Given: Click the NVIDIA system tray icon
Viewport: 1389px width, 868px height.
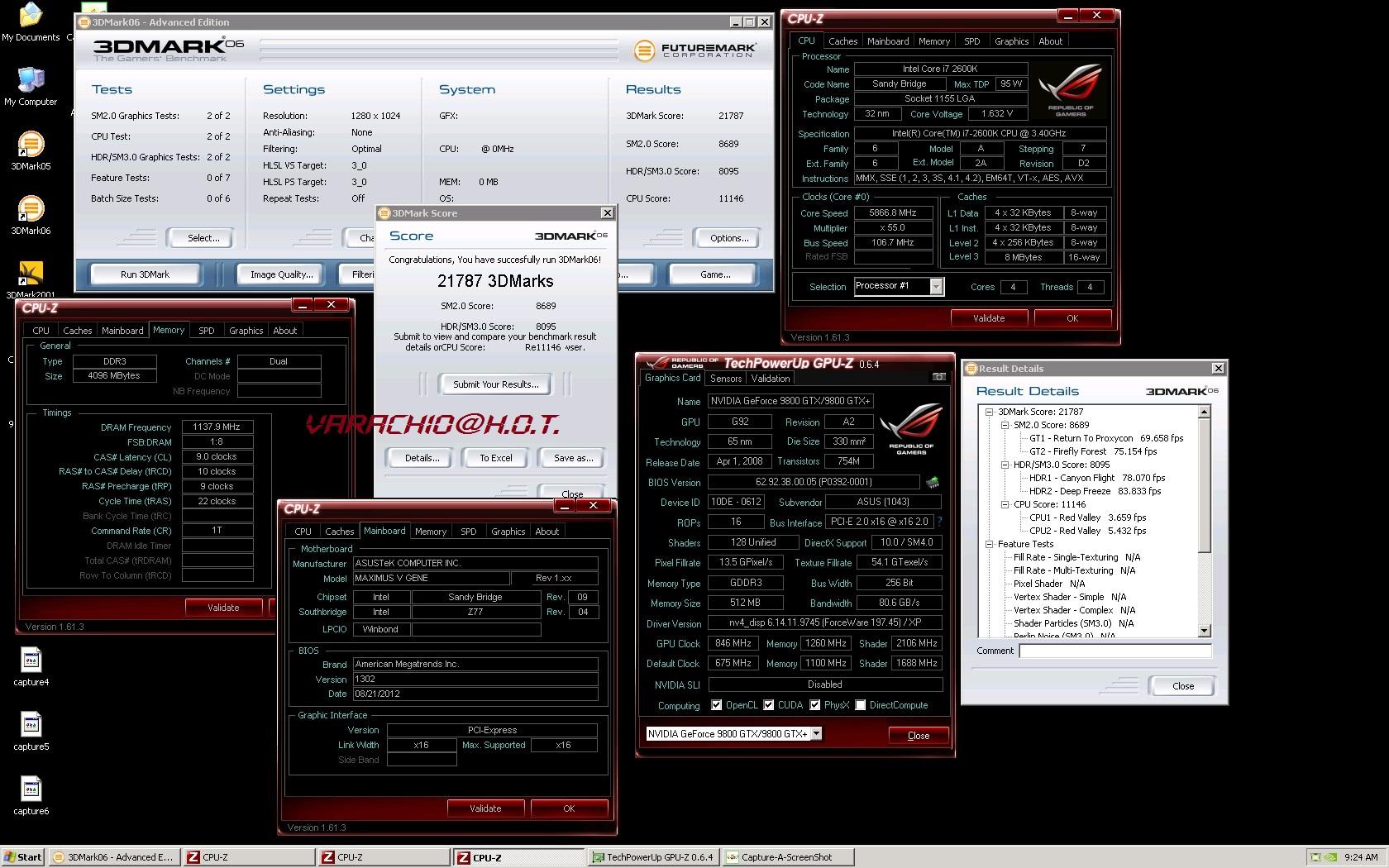Looking at the screenshot, I should pos(1330,857).
